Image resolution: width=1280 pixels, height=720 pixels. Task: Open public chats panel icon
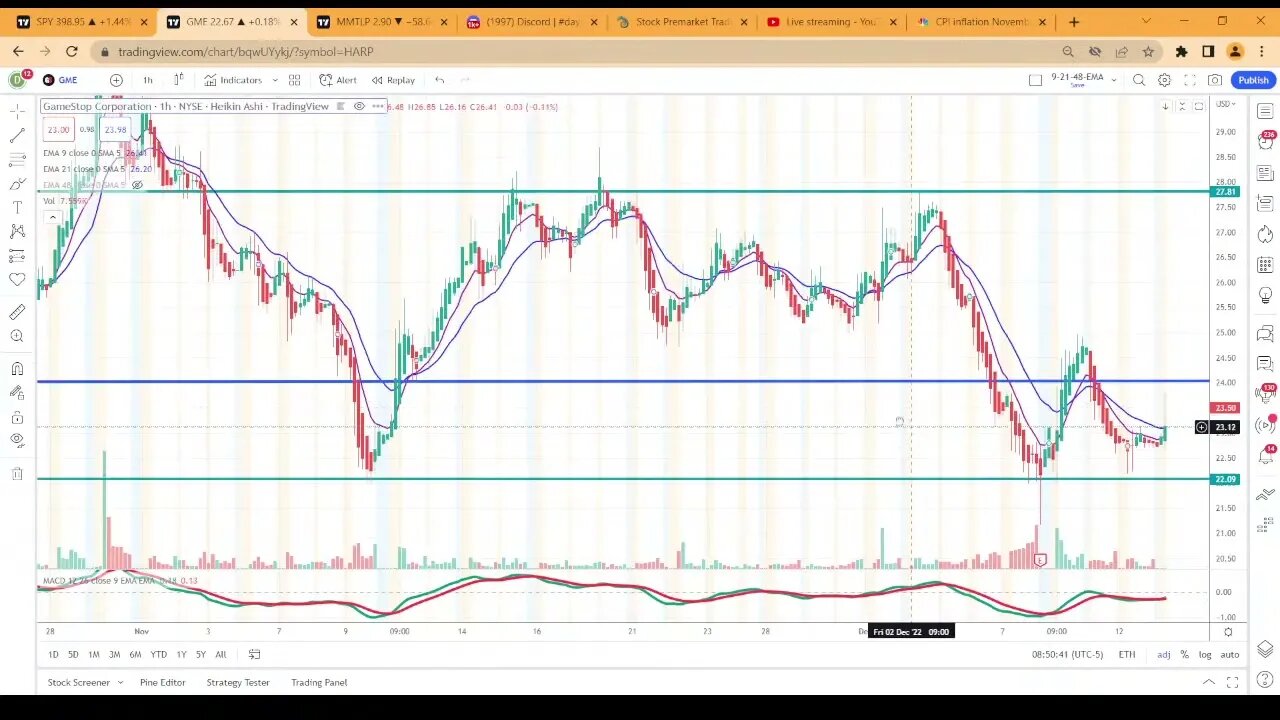[x=1265, y=334]
